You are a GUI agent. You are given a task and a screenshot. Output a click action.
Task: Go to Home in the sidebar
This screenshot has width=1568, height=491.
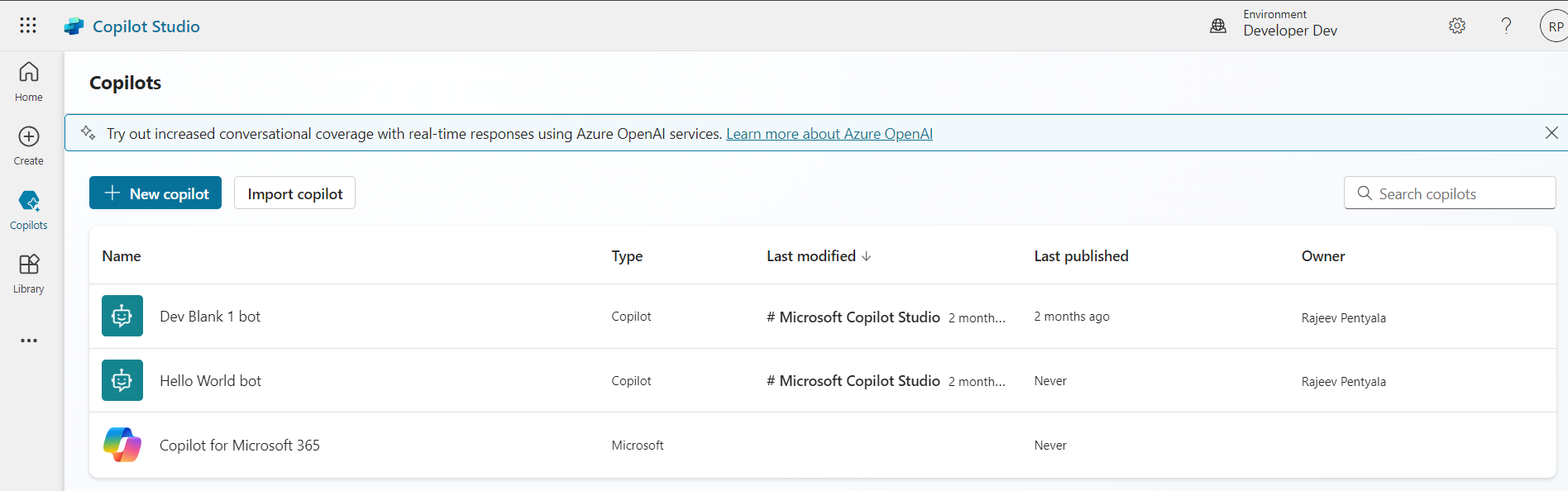(x=29, y=81)
